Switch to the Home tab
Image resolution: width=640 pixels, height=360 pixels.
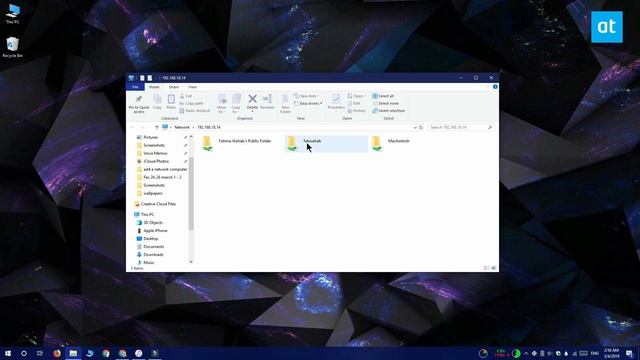click(x=154, y=87)
